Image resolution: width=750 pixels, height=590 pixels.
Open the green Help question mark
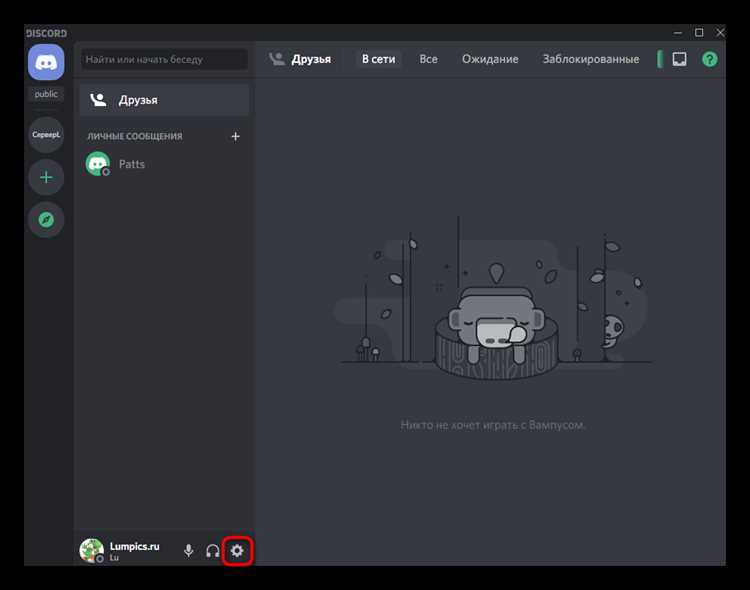(x=709, y=59)
